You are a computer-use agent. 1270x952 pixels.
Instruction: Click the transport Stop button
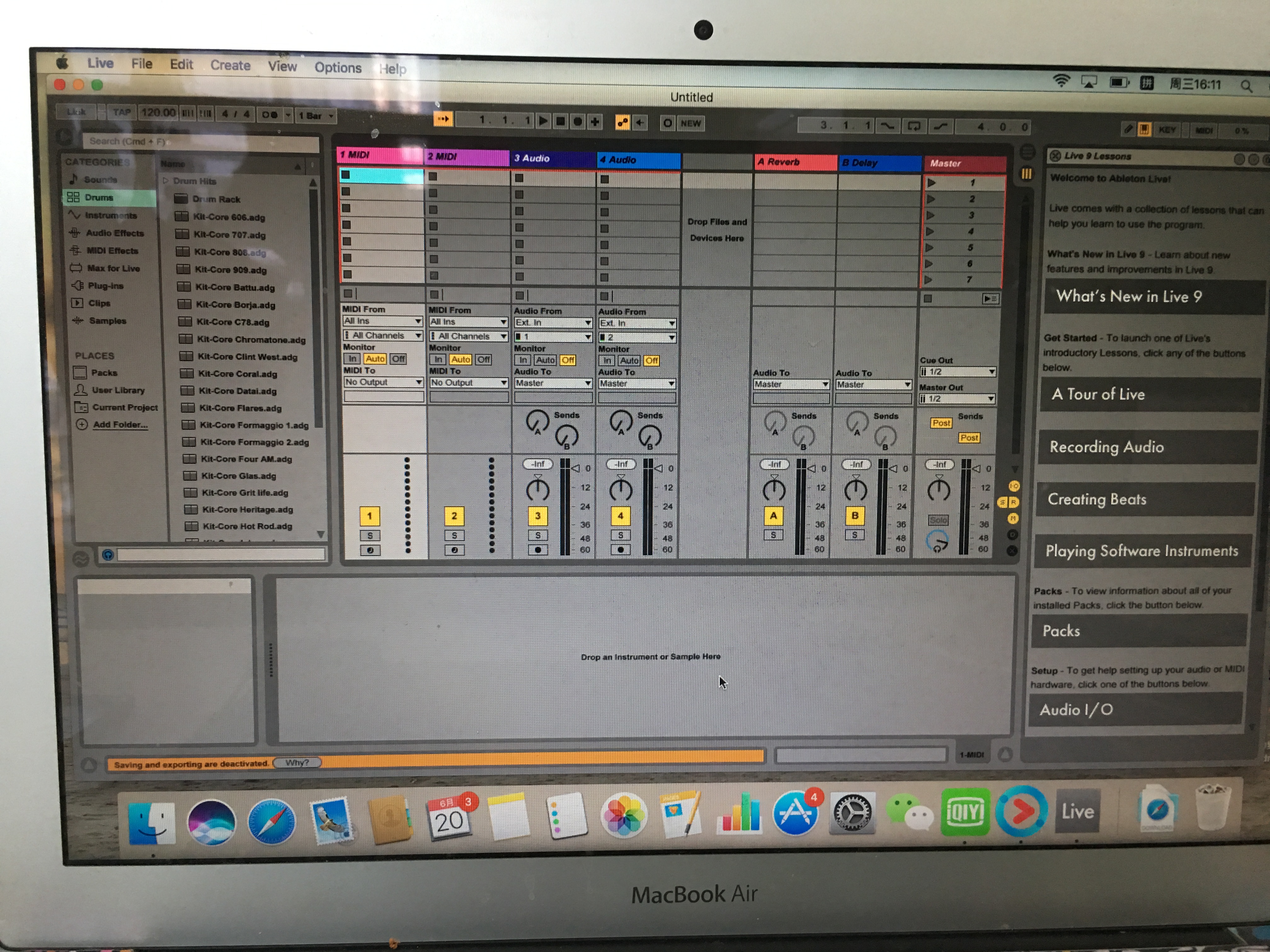tap(560, 121)
